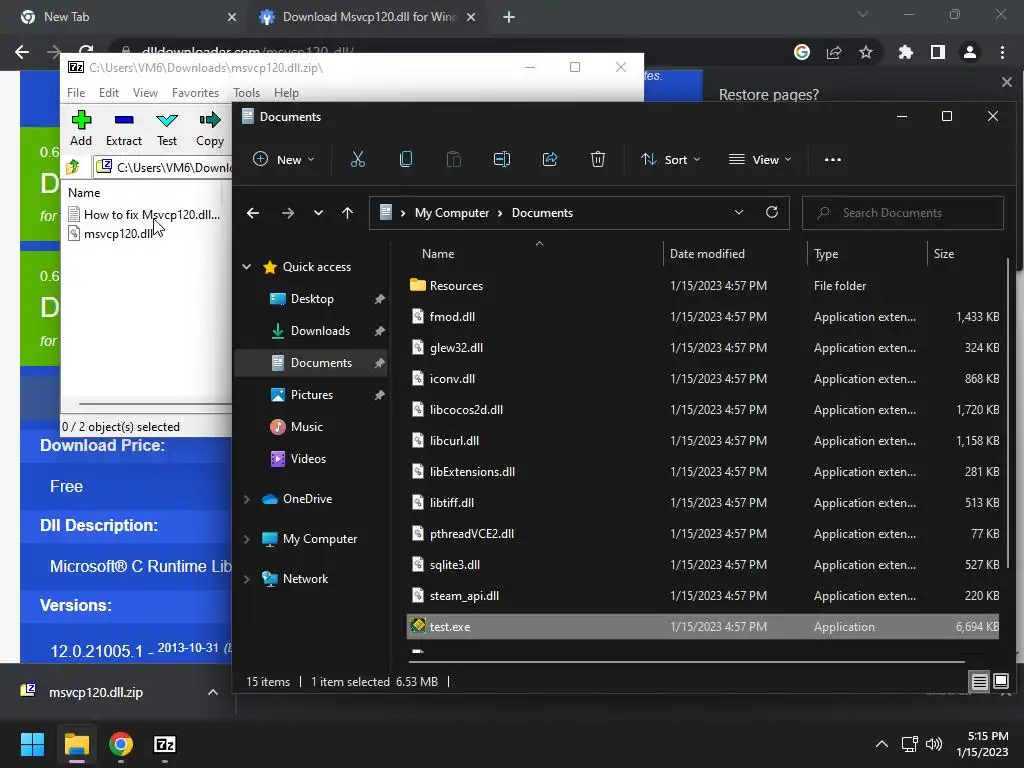Open recent locations dropdown arrow
The image size is (1024, 768).
pyautogui.click(x=318, y=213)
